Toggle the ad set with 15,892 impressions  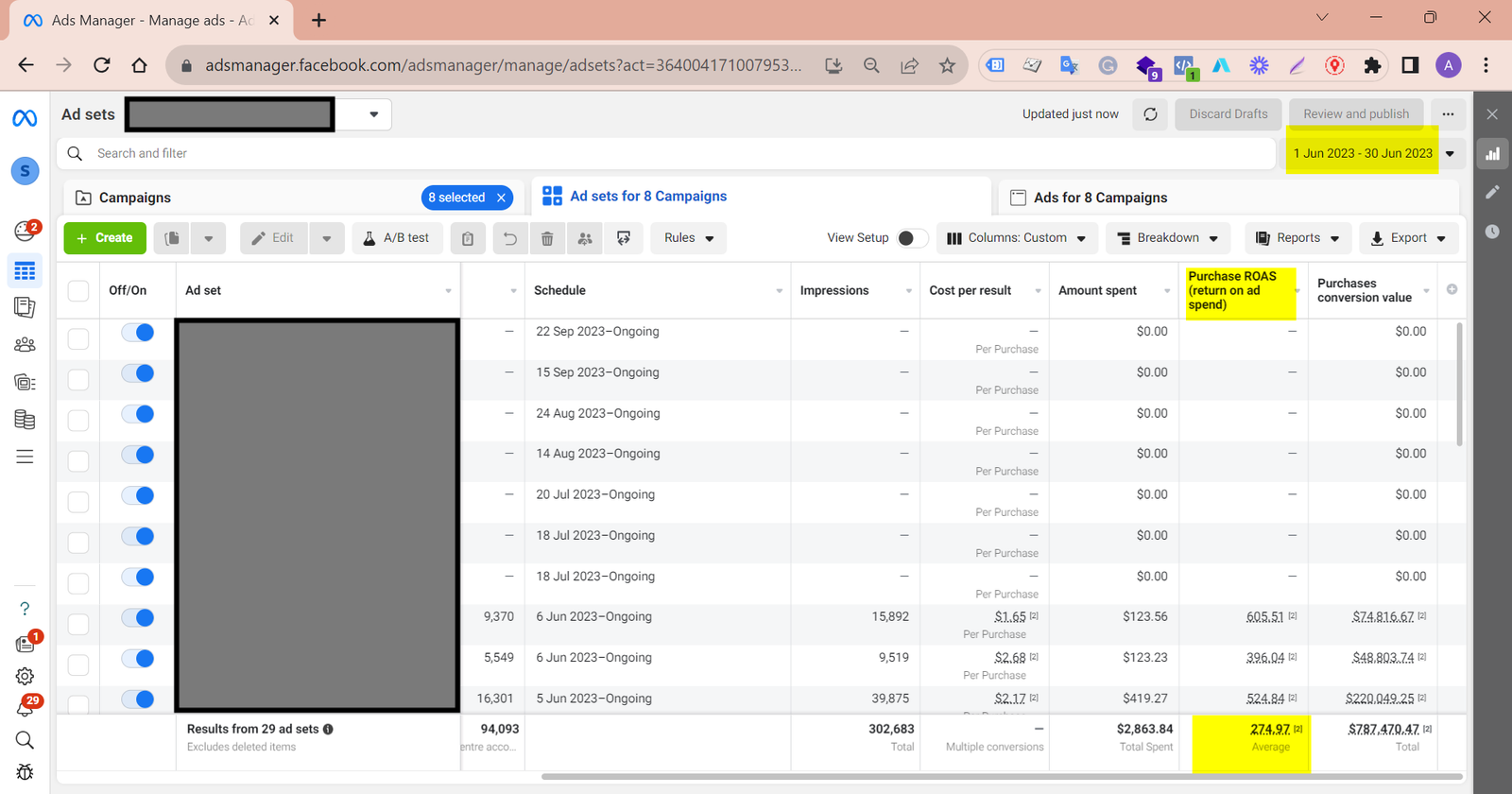138,618
